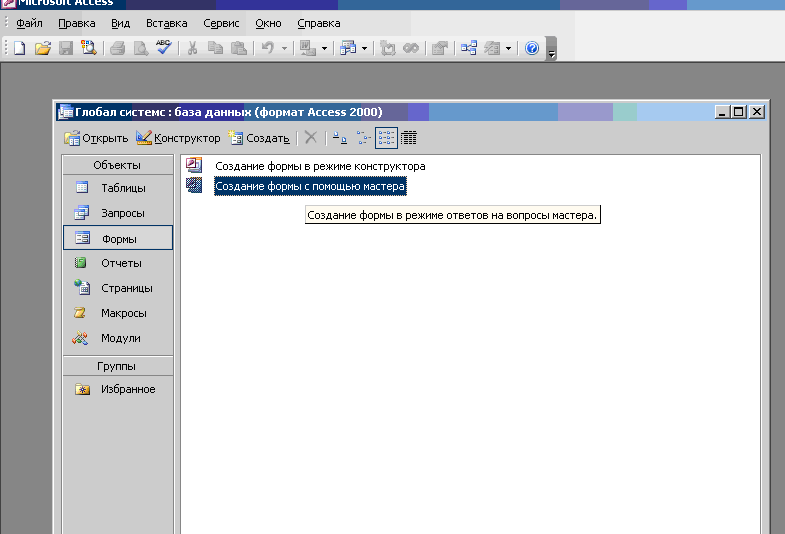
Task: Expand the New Object dropdown arrow
Action: pyautogui.click(x=508, y=48)
